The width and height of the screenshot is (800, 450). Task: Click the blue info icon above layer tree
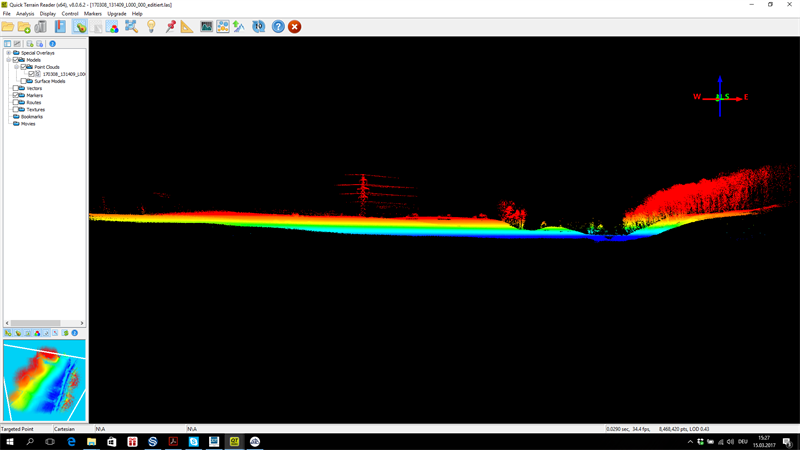tap(52, 44)
